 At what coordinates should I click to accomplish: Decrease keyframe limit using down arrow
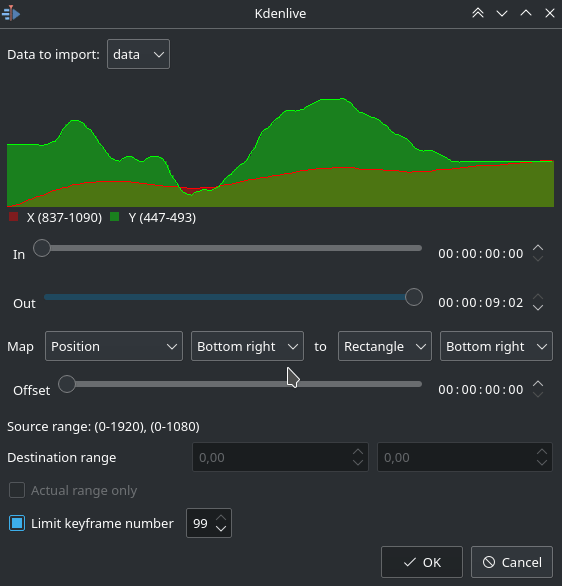221,528
